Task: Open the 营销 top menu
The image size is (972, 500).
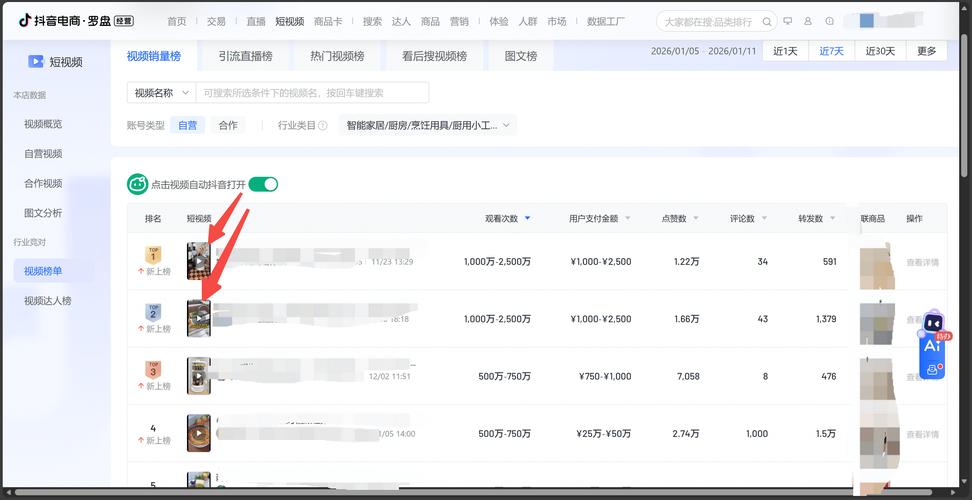Action: pyautogui.click(x=459, y=22)
